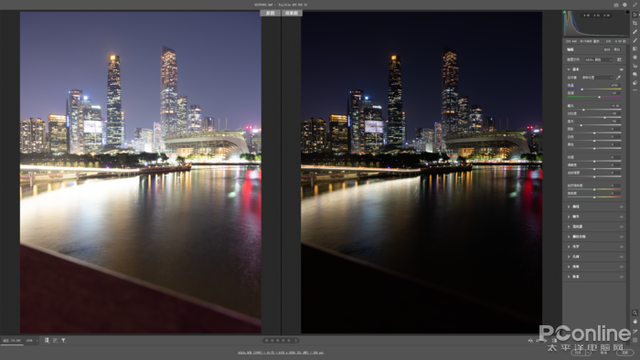Expand the Calibration panel
Image resolution: width=640 pixels, height=360 pixels.
coord(569,277)
